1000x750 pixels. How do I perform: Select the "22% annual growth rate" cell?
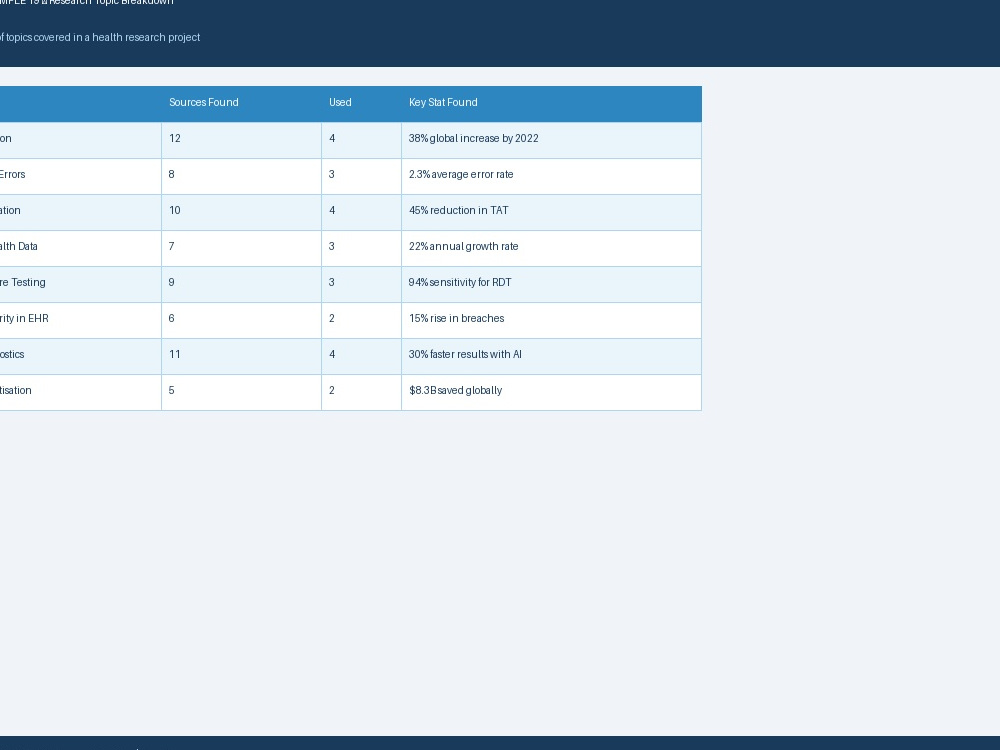[x=552, y=247]
